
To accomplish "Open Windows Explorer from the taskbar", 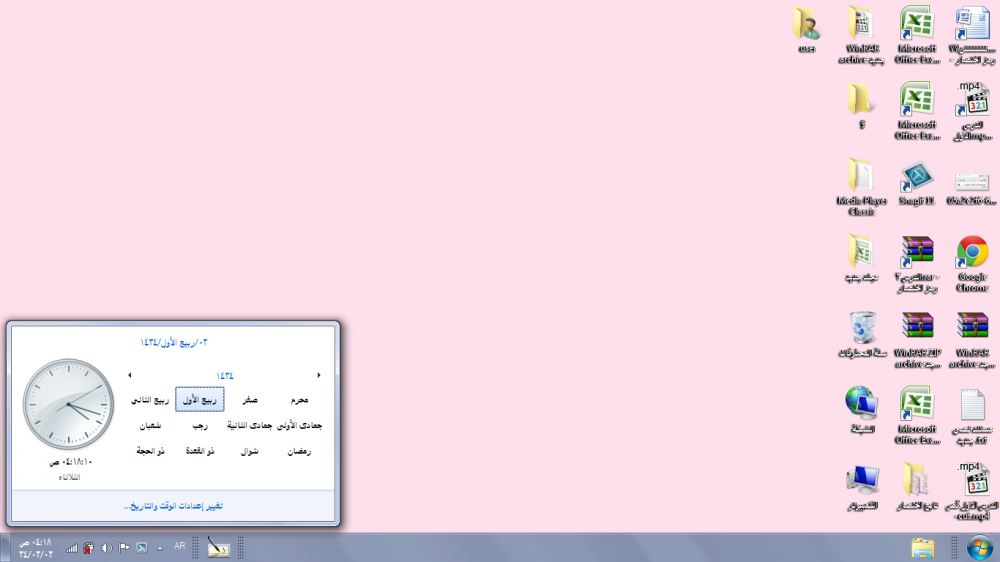I will [x=923, y=547].
